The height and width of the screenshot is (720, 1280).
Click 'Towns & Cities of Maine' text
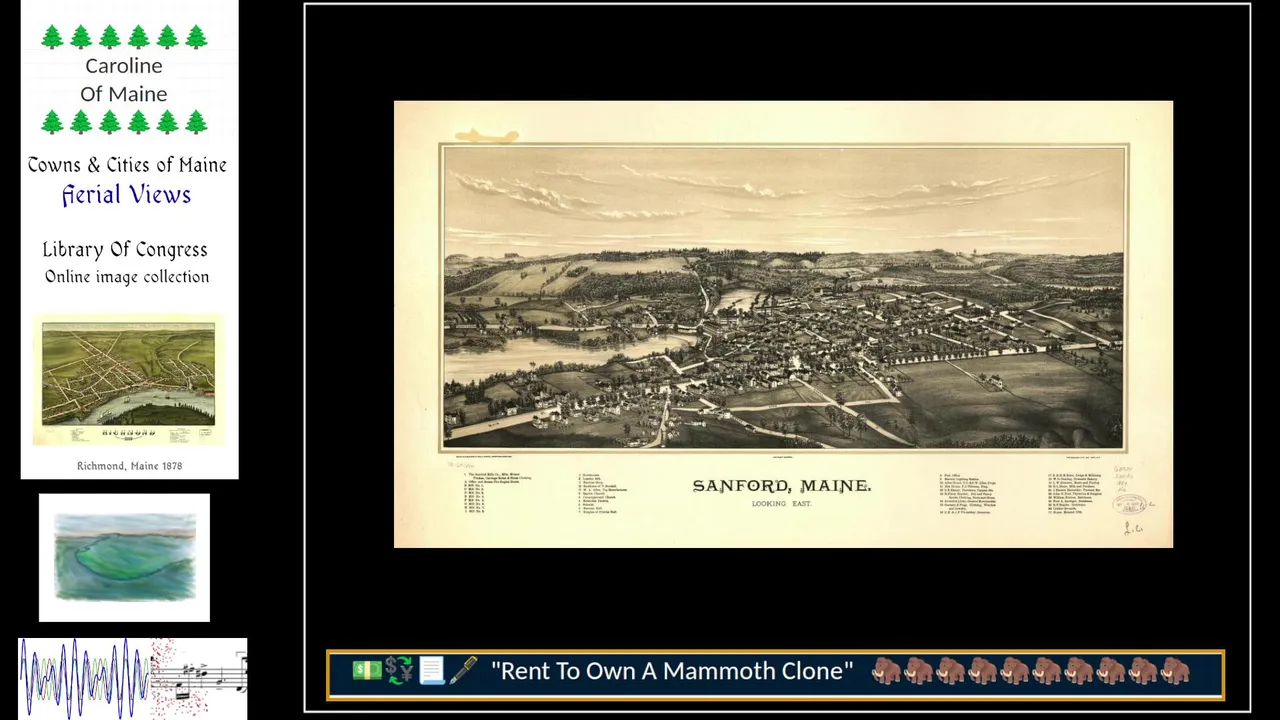(127, 165)
